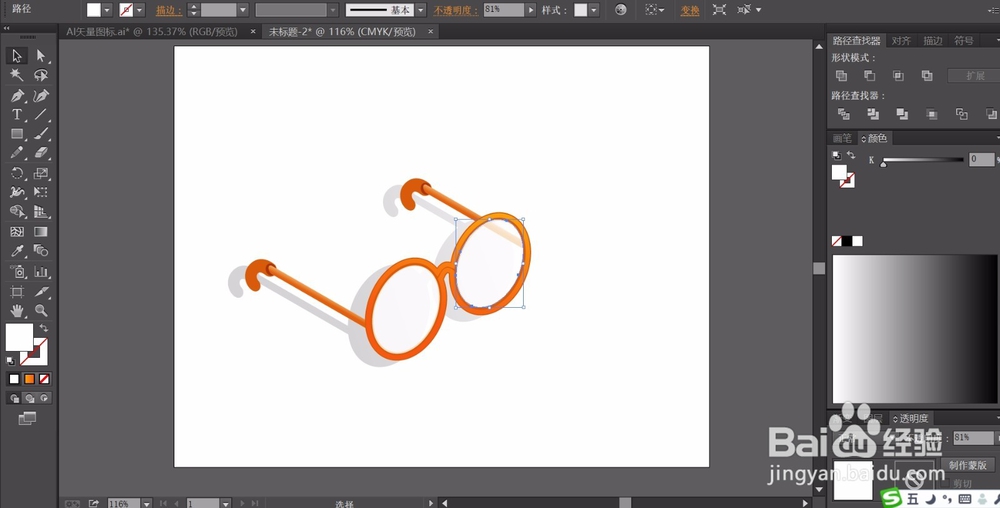The width and height of the screenshot is (1000, 508).
Task: Select the Paintbrush tool
Action: point(41,134)
